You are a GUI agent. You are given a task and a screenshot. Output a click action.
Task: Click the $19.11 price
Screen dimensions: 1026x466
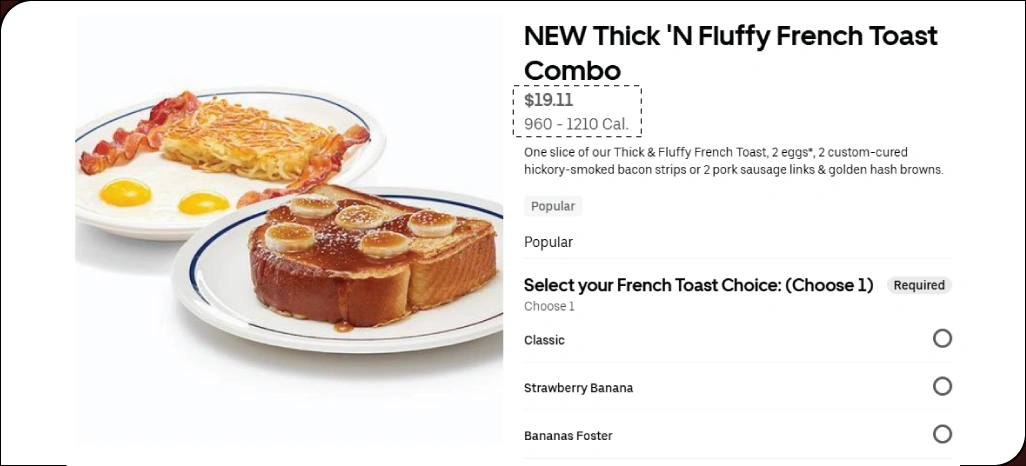click(549, 100)
